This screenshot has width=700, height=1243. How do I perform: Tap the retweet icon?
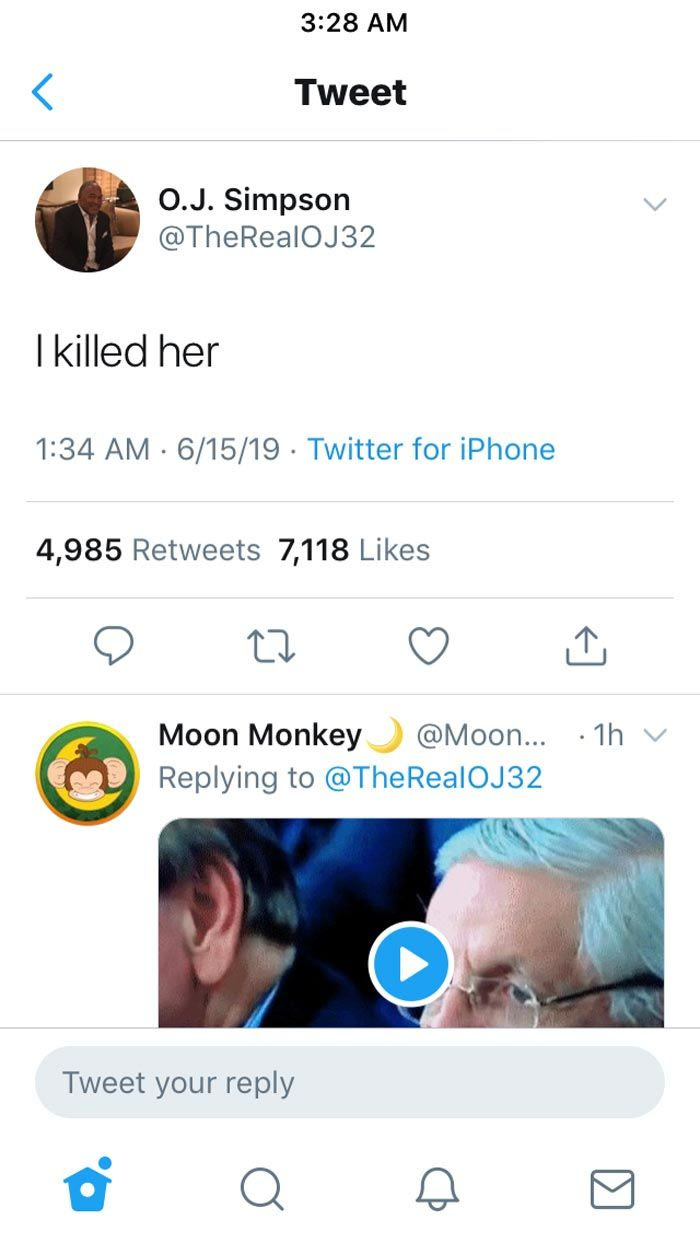272,647
